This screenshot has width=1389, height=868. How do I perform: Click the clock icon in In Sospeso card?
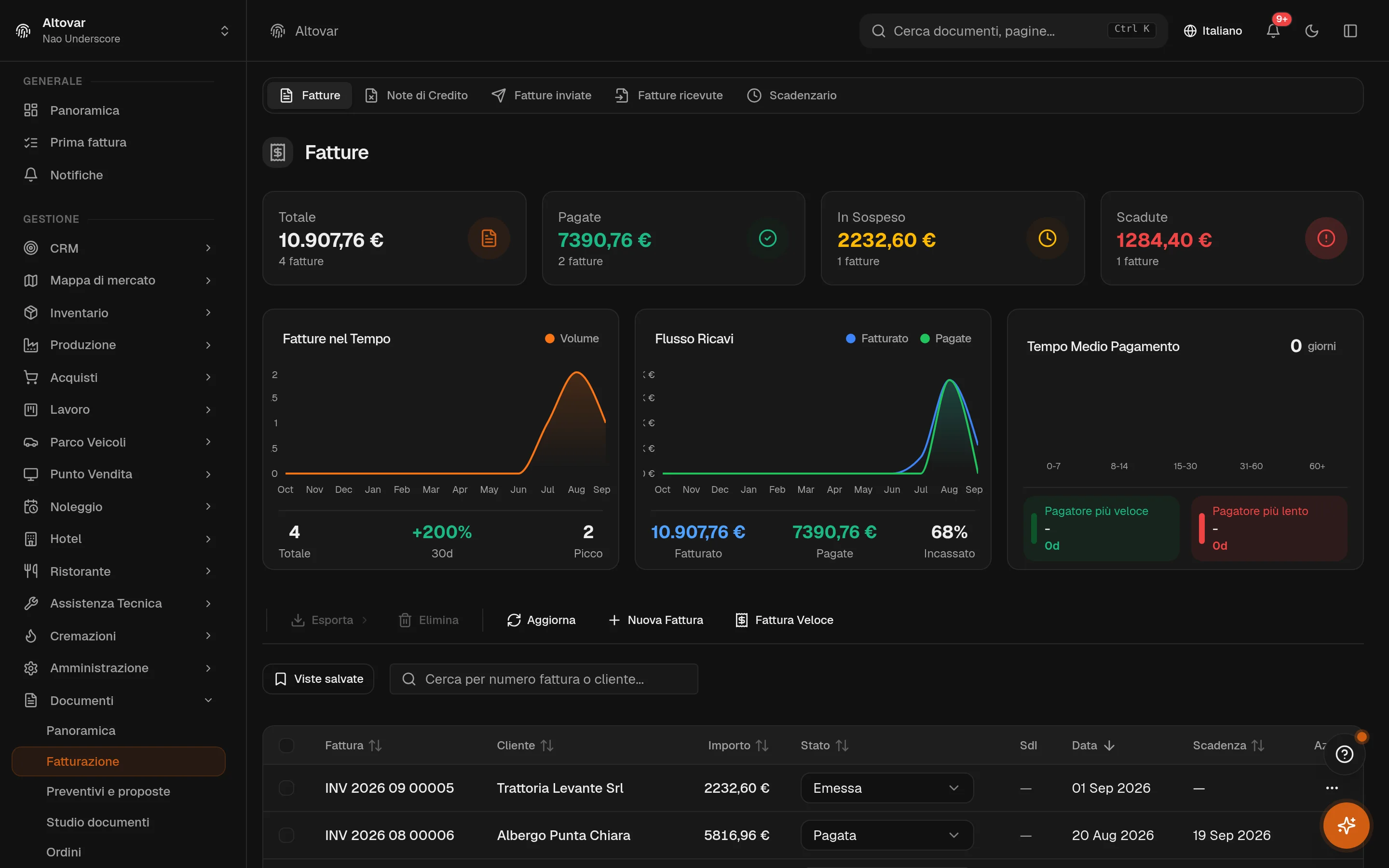pos(1047,238)
